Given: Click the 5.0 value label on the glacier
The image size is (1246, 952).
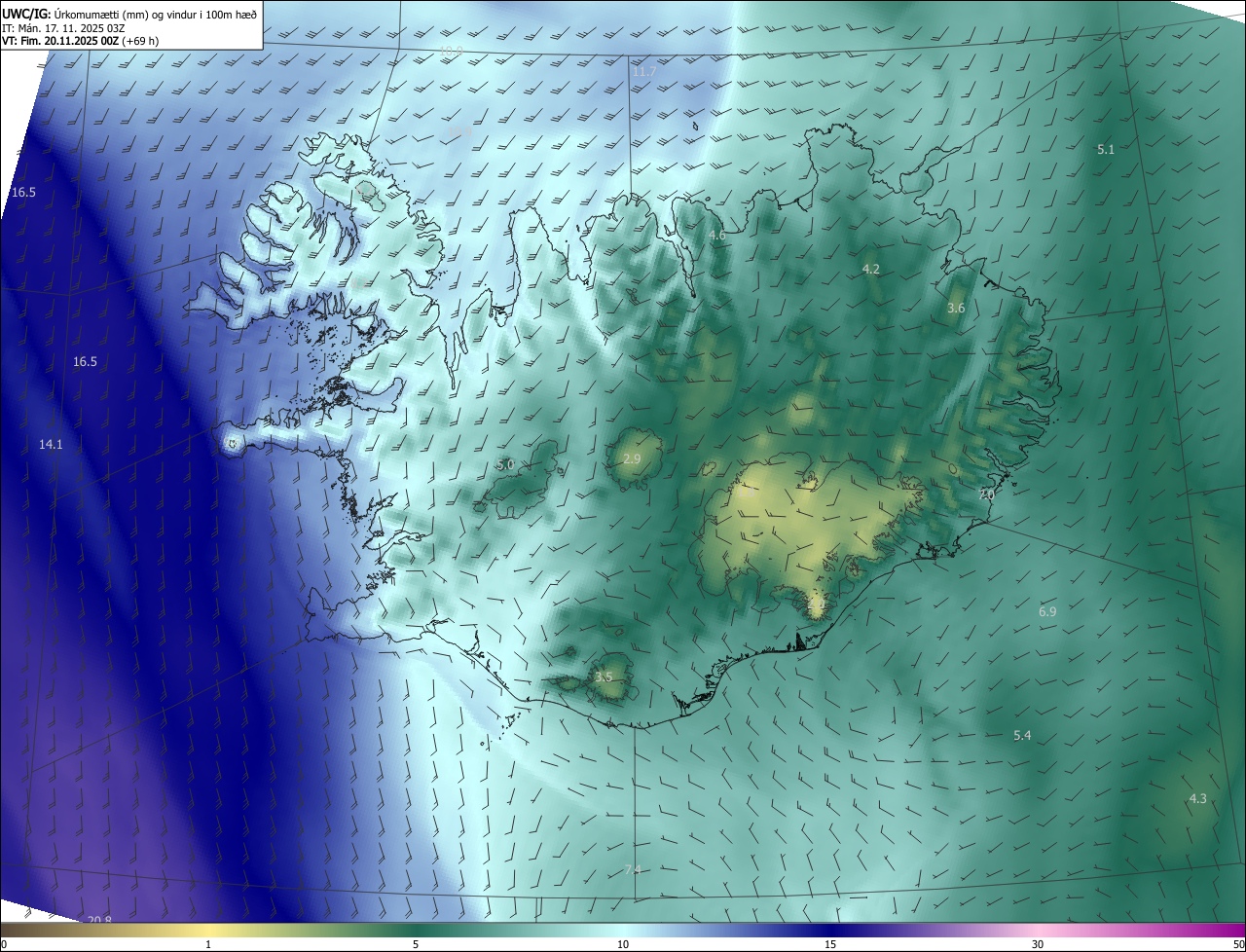Looking at the screenshot, I should 505,465.
